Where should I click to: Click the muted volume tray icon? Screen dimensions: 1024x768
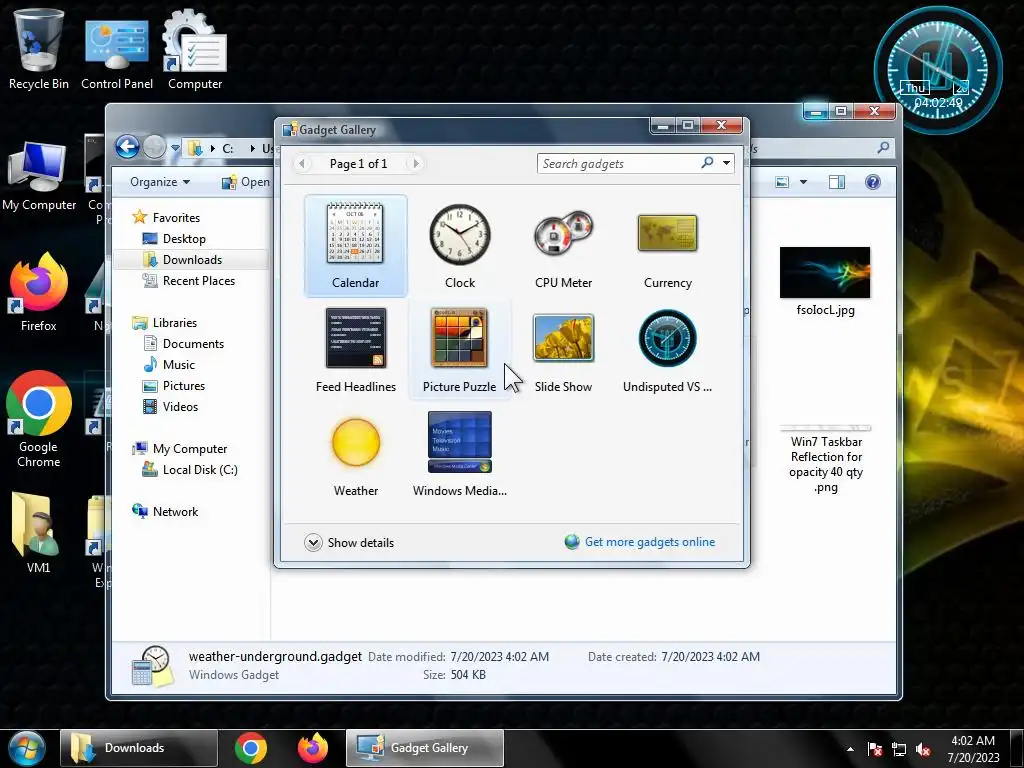click(923, 749)
